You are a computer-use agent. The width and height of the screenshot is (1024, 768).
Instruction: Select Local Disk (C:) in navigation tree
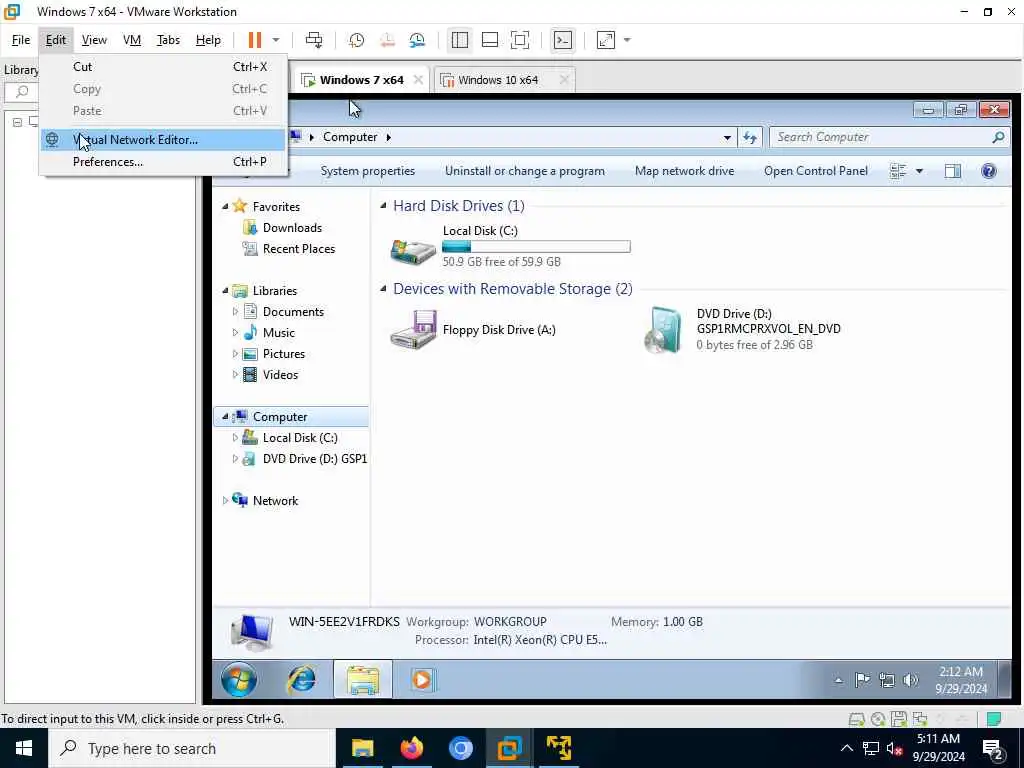[x=300, y=438]
